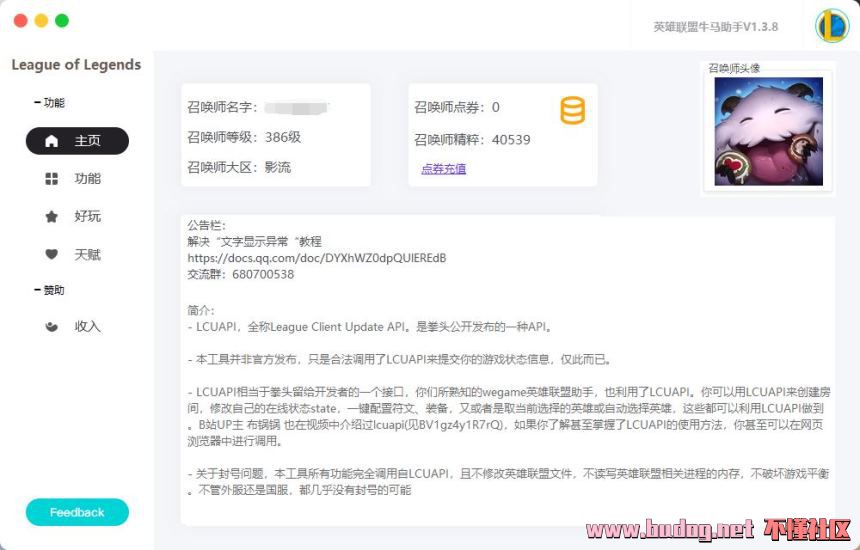Click the 召唤师头像 label
Screen dimensions: 860x550
tap(734, 68)
